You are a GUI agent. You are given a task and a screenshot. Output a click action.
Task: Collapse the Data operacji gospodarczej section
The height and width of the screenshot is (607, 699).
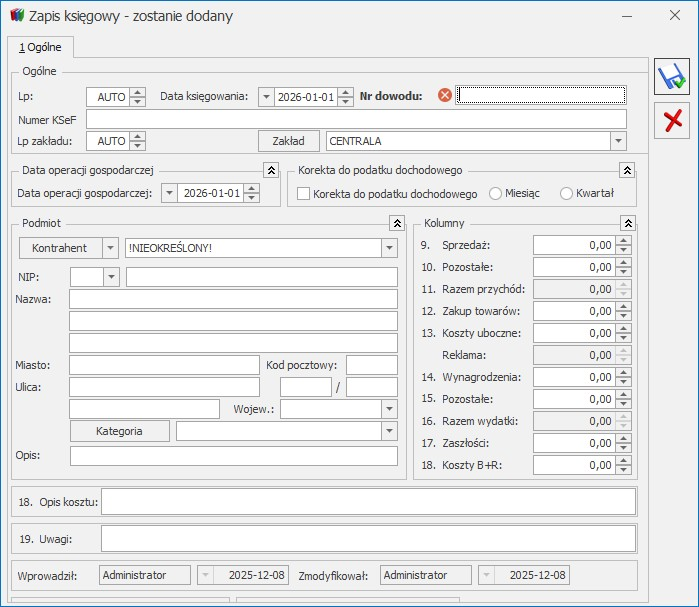(271, 171)
